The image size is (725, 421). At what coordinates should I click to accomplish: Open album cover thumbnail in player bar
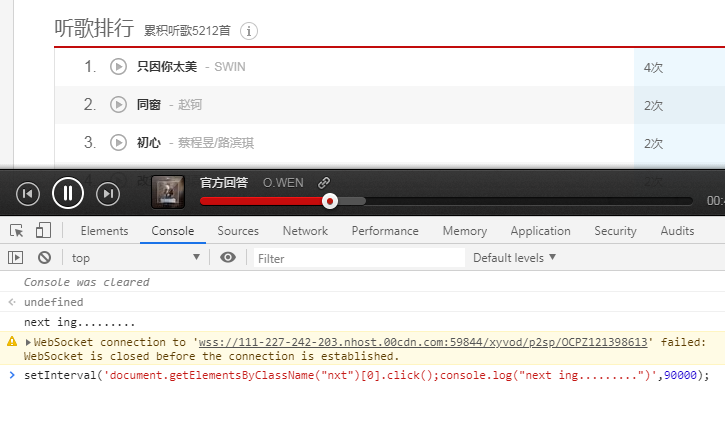tap(168, 192)
